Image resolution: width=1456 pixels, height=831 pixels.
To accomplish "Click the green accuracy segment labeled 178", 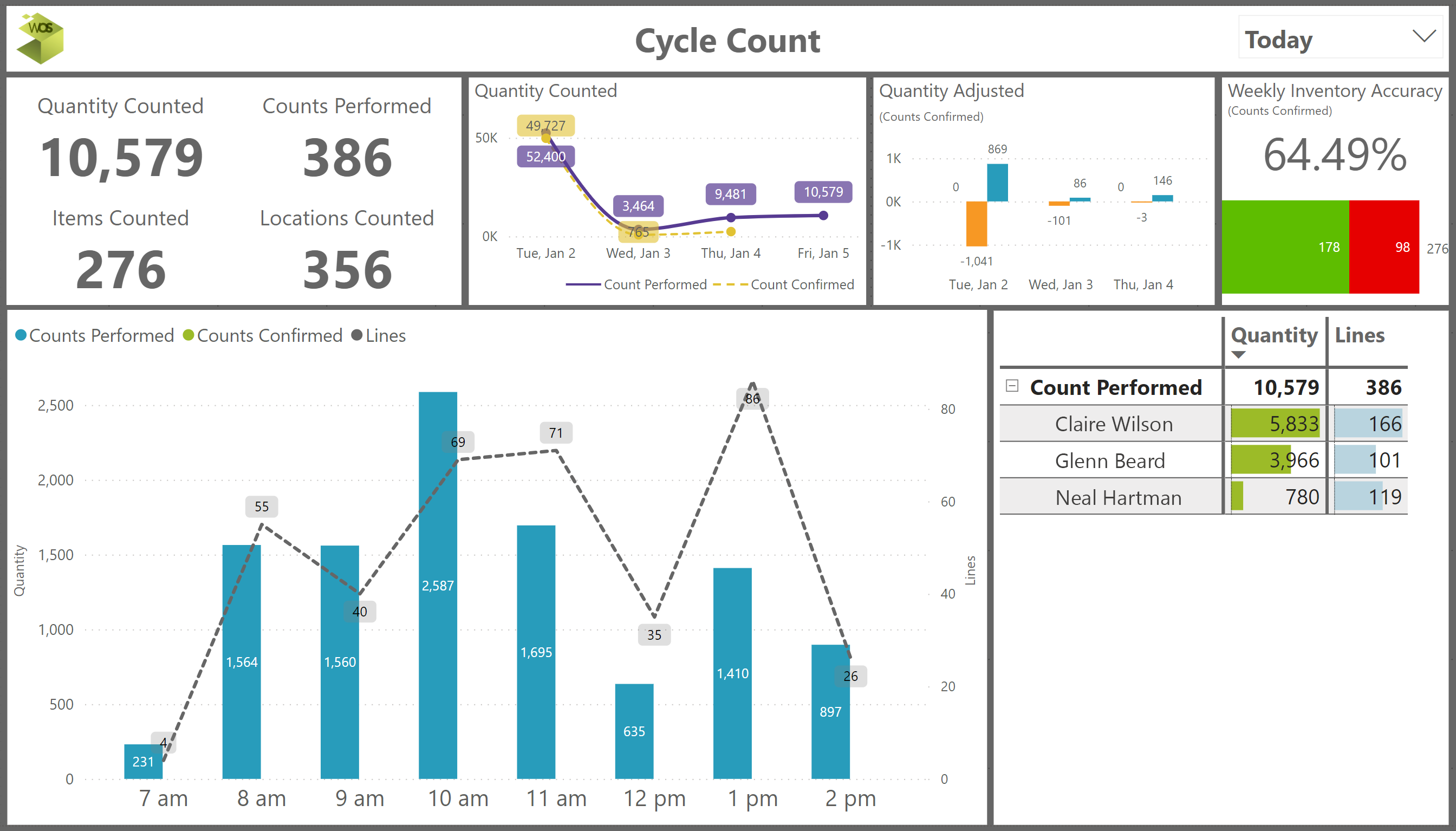I will (1285, 246).
